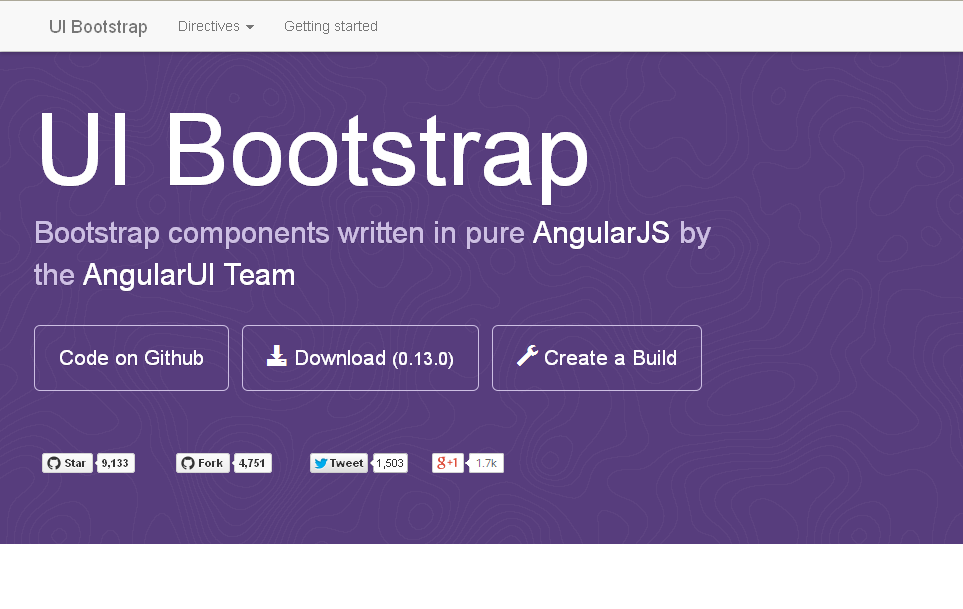Open the Code on Github button

click(131, 358)
